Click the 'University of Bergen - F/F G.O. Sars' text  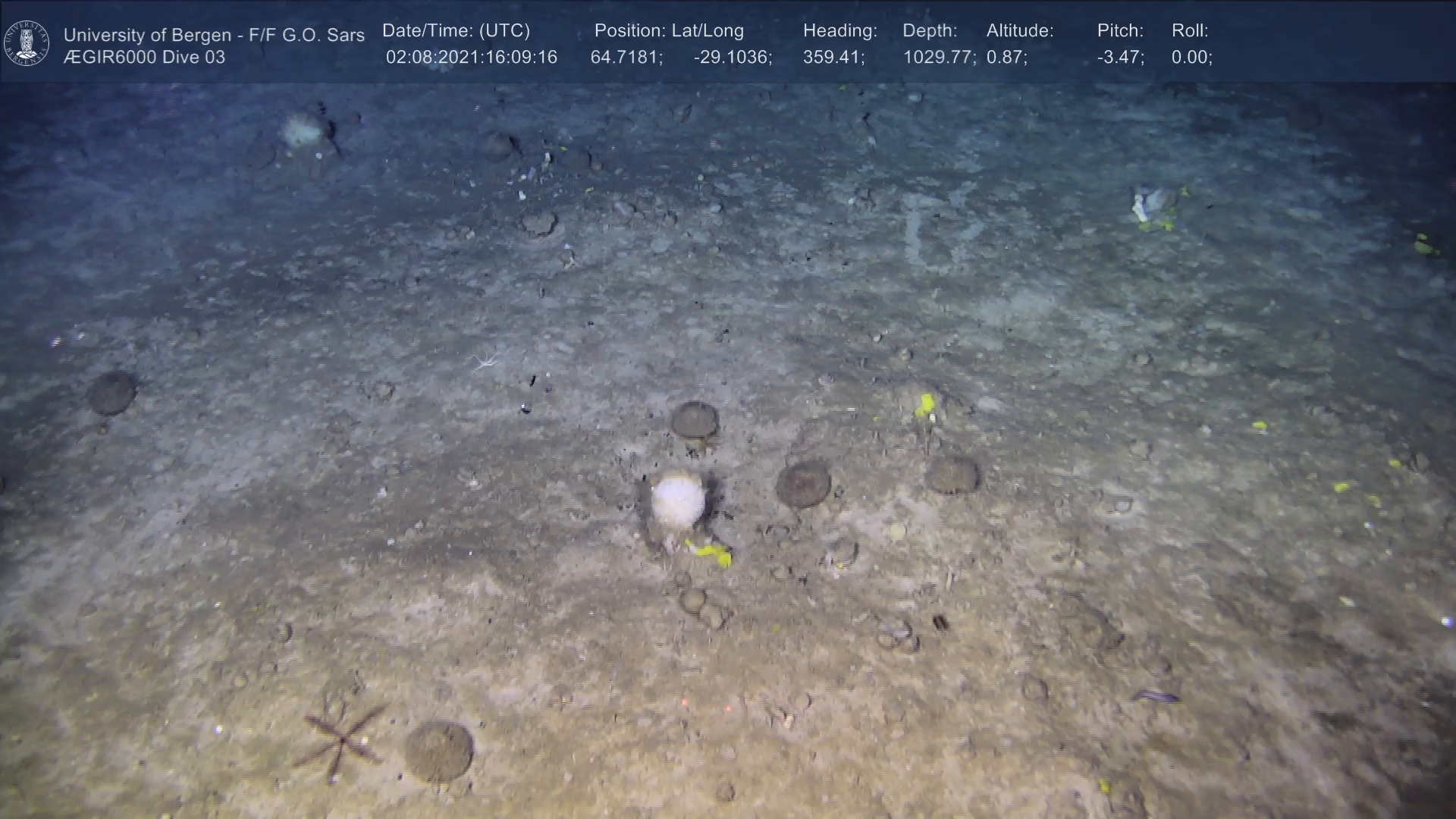[x=214, y=35]
